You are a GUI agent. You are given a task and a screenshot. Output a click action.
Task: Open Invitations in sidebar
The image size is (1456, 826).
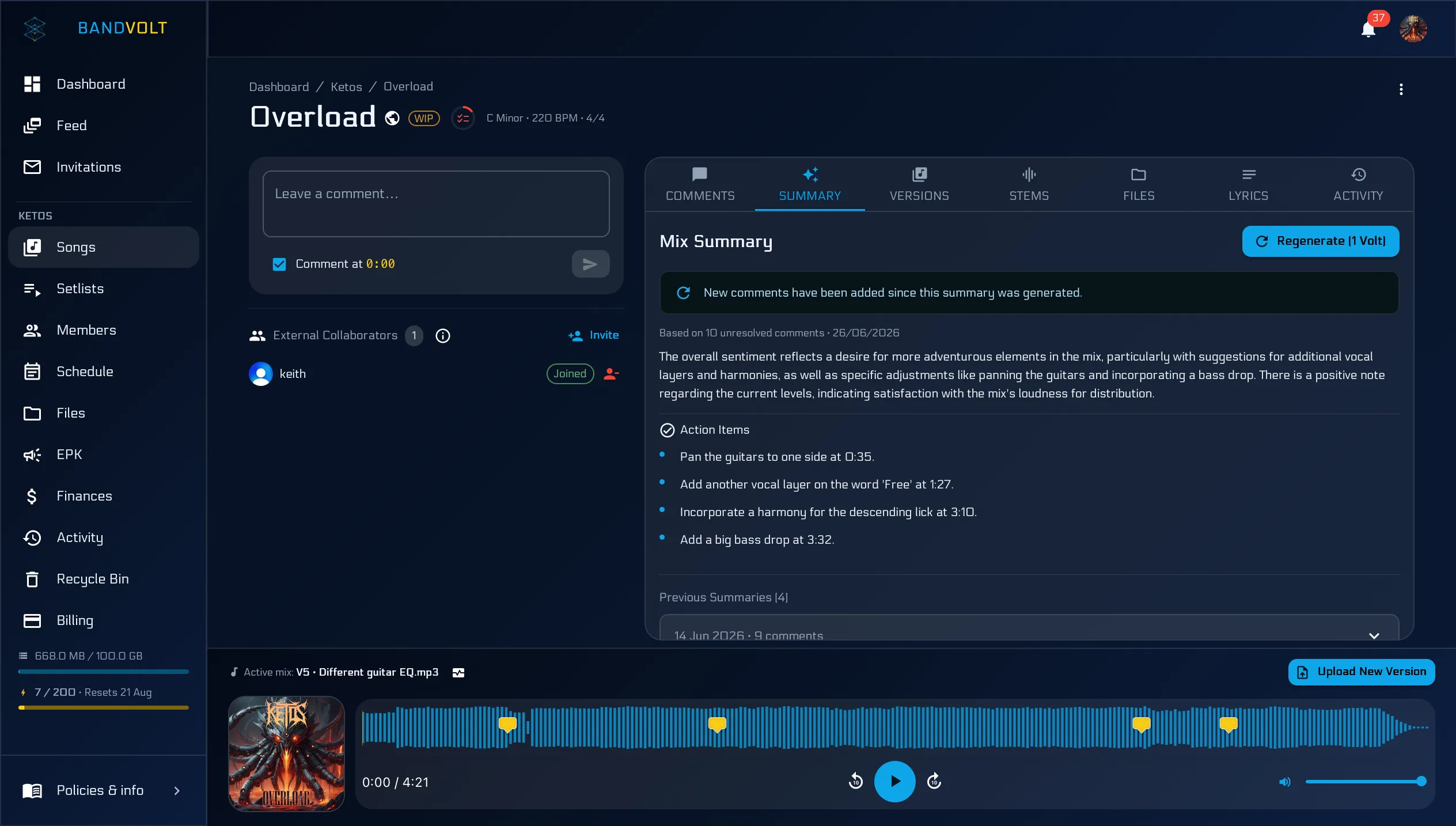click(104, 167)
